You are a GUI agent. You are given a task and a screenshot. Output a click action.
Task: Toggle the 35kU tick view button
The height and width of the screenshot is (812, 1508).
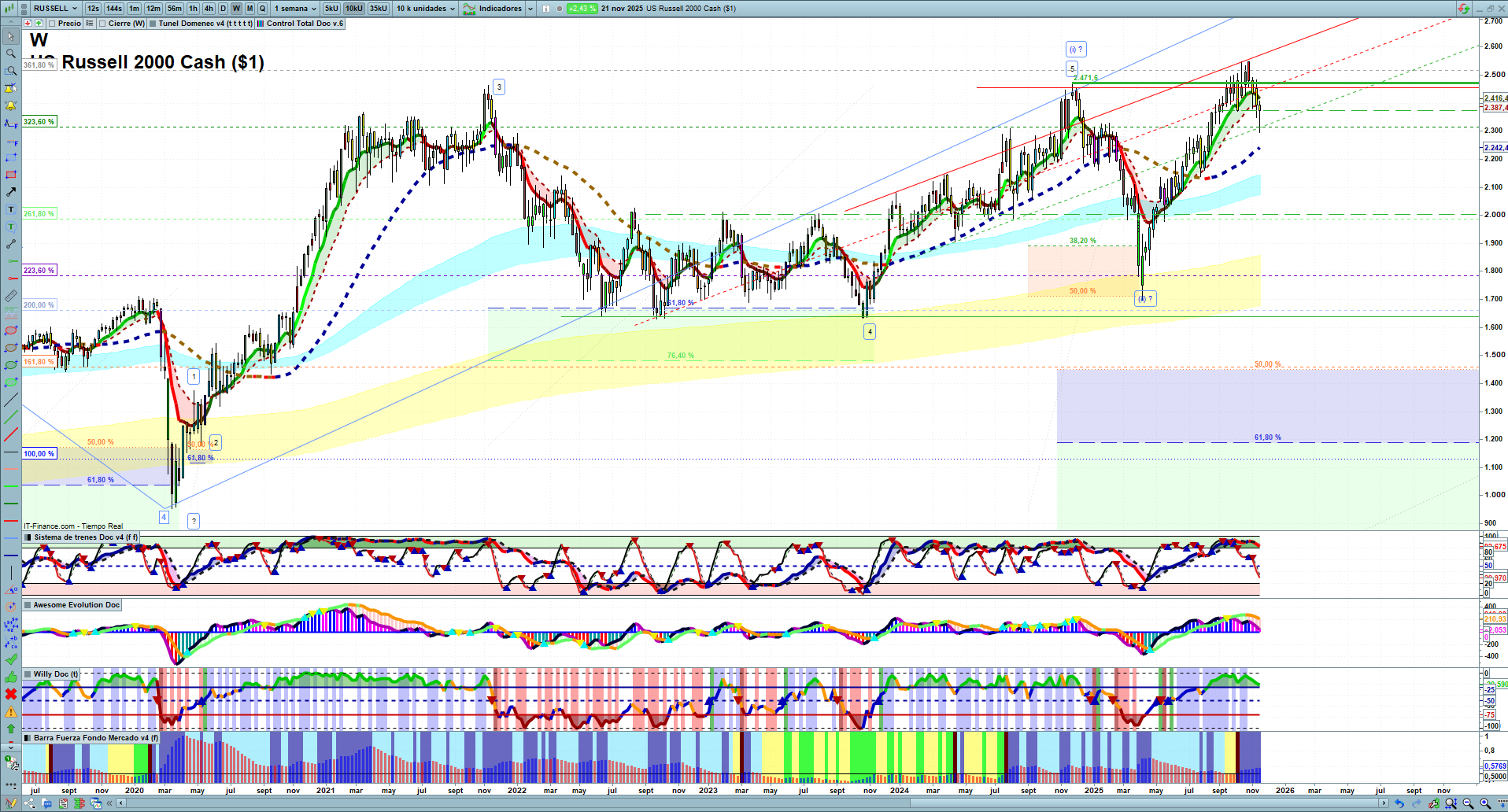[x=379, y=9]
